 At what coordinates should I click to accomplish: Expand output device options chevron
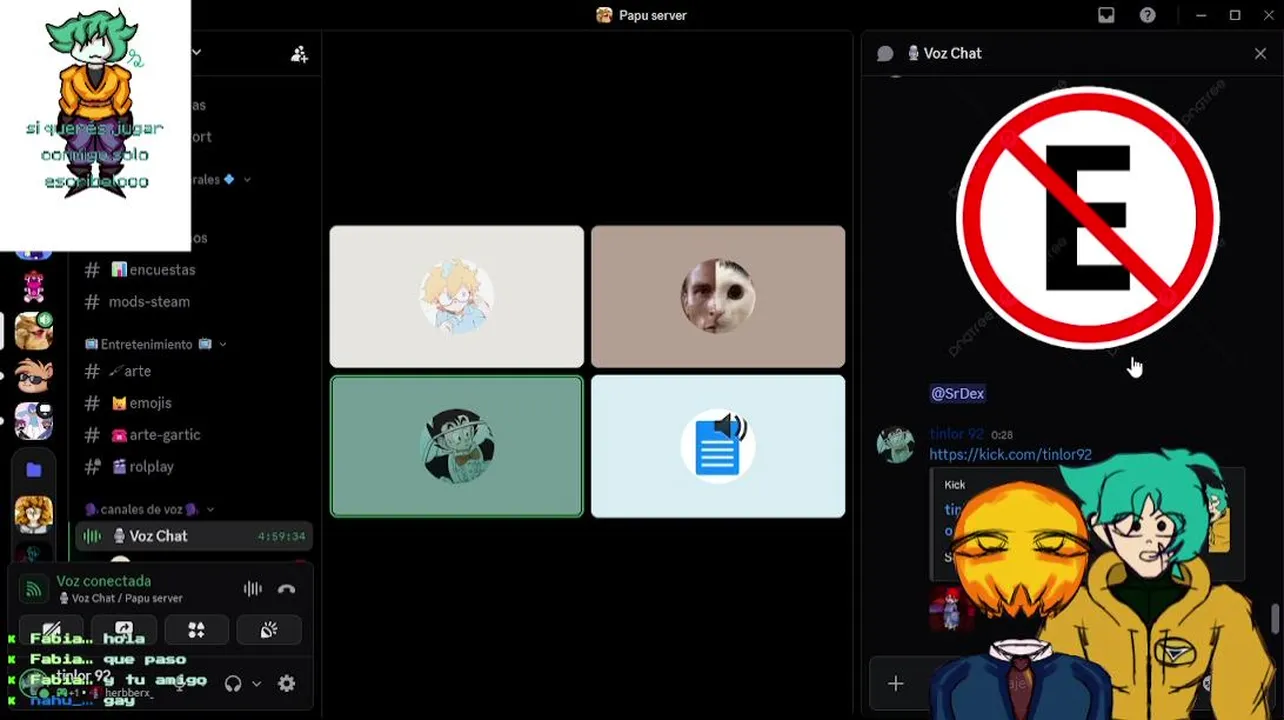click(x=256, y=684)
